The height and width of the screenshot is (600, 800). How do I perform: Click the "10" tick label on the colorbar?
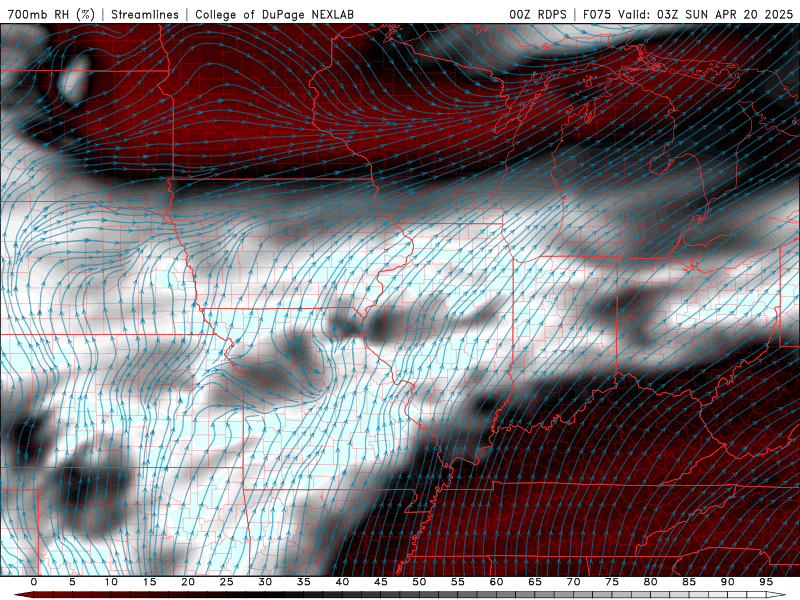point(111,582)
